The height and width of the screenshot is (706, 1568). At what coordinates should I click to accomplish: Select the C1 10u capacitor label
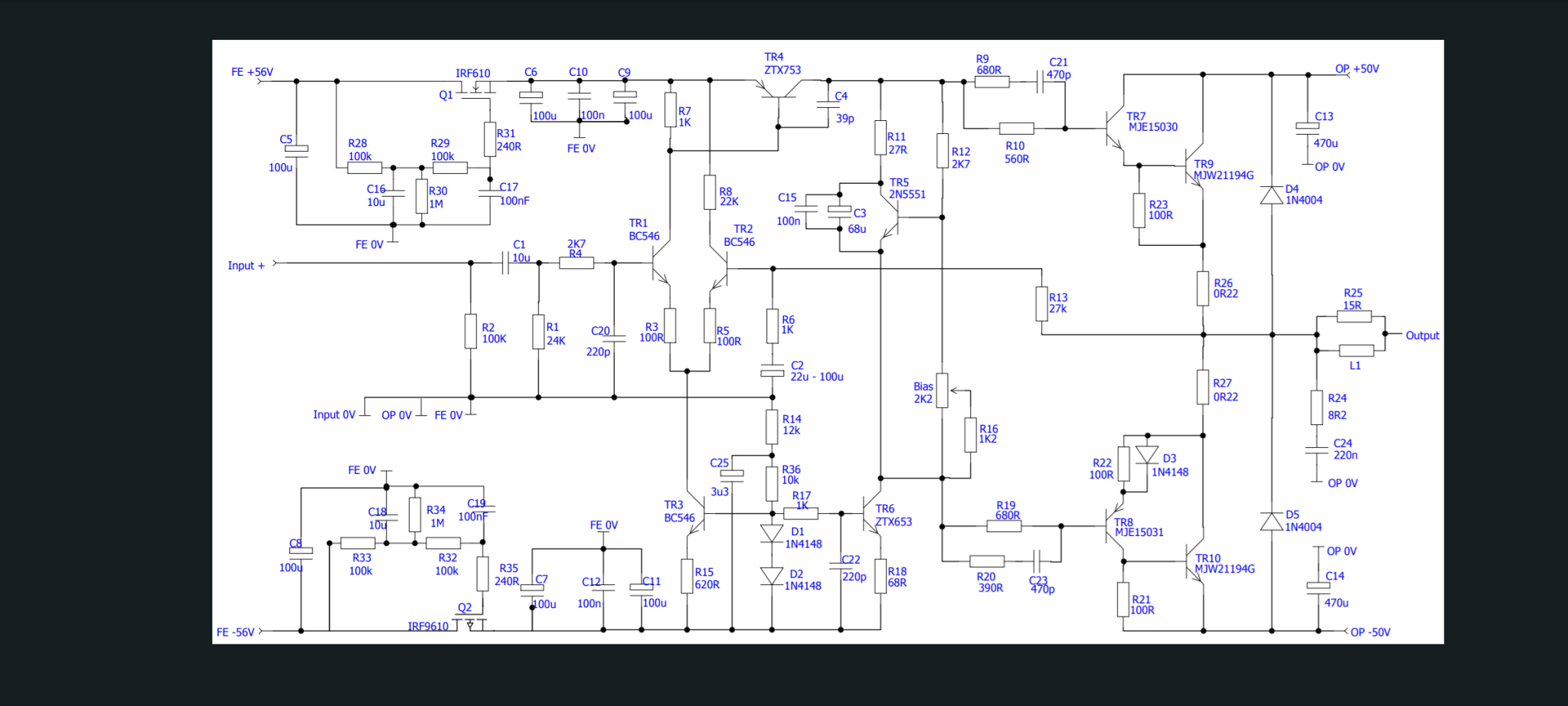(521, 251)
